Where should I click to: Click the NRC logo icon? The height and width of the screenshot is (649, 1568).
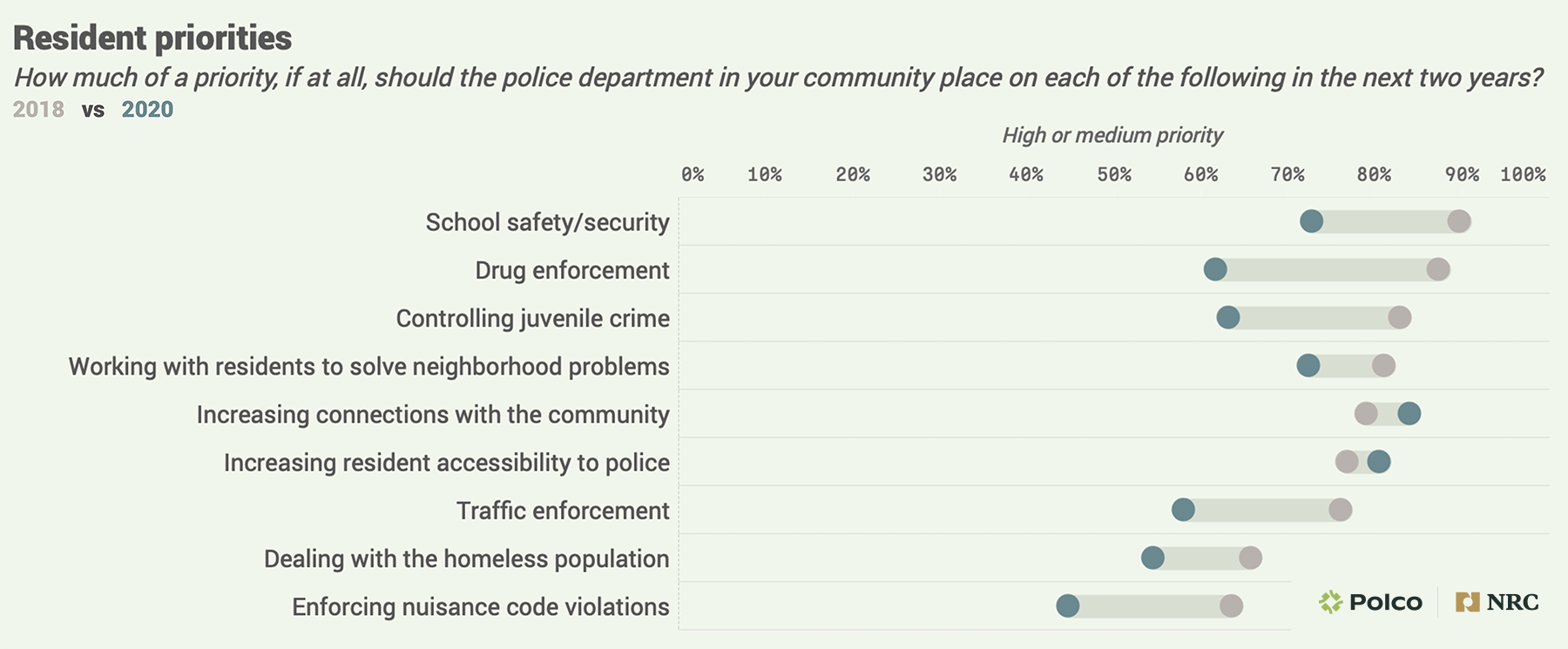pyautogui.click(x=1468, y=602)
